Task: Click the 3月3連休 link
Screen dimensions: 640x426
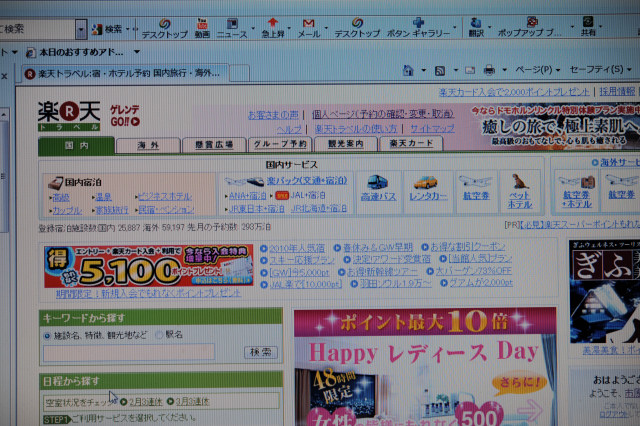Action: coord(193,402)
